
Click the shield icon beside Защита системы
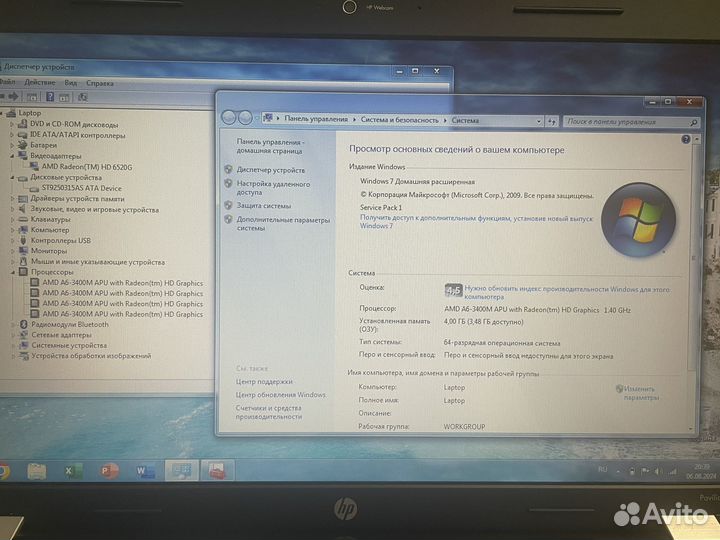point(228,205)
